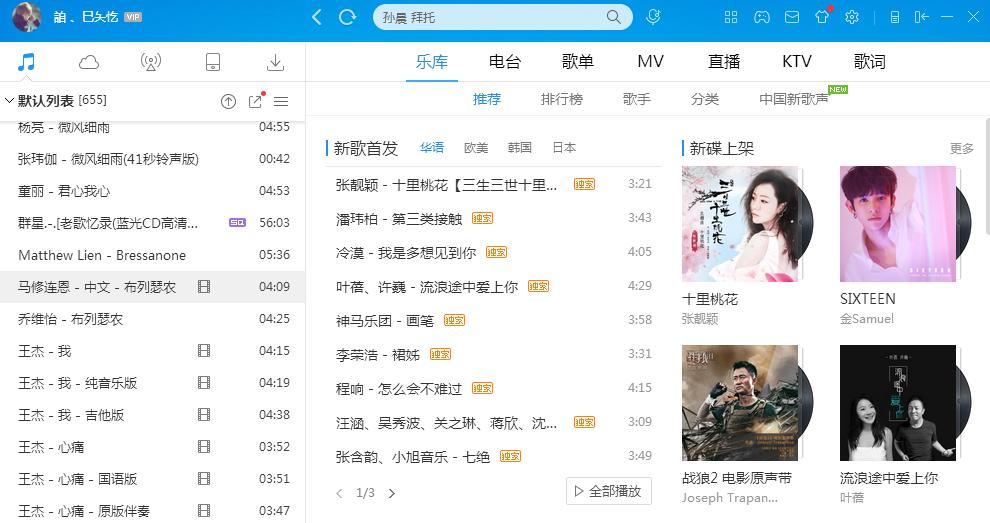Open the 中国新歌声 sub-tab
Screen dimensions: 990x523
pyautogui.click(x=794, y=99)
